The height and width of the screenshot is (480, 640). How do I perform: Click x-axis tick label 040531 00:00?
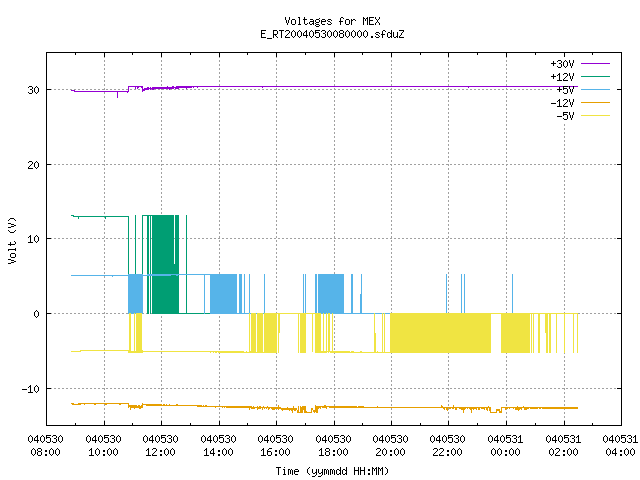pos(506,446)
